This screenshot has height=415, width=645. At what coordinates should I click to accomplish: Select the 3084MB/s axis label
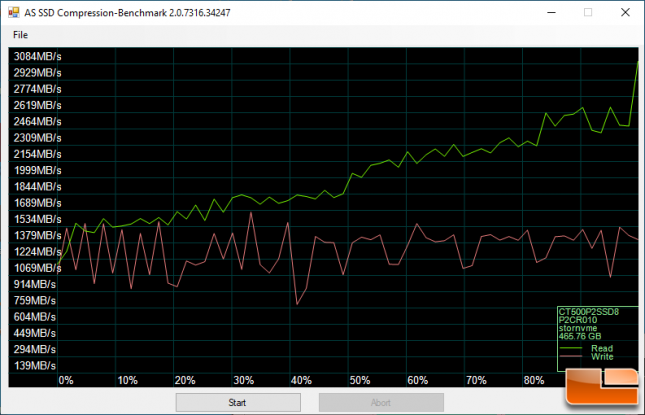[x=37, y=56]
